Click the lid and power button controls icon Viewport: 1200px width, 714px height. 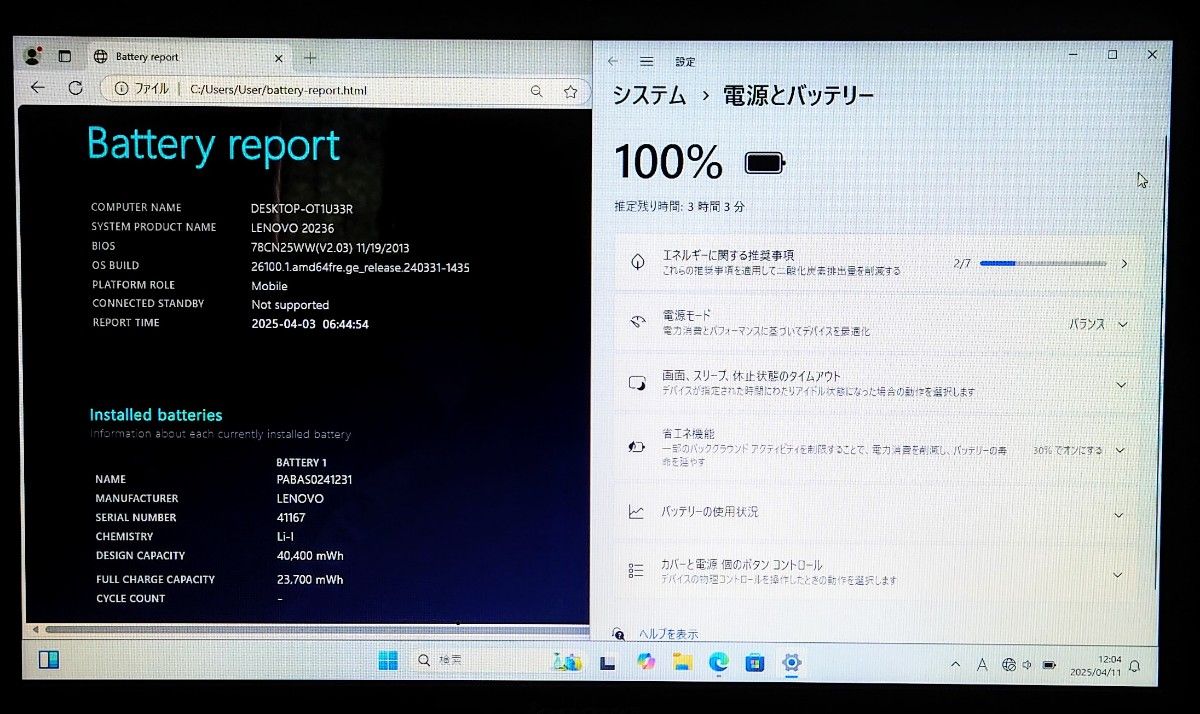(x=636, y=571)
